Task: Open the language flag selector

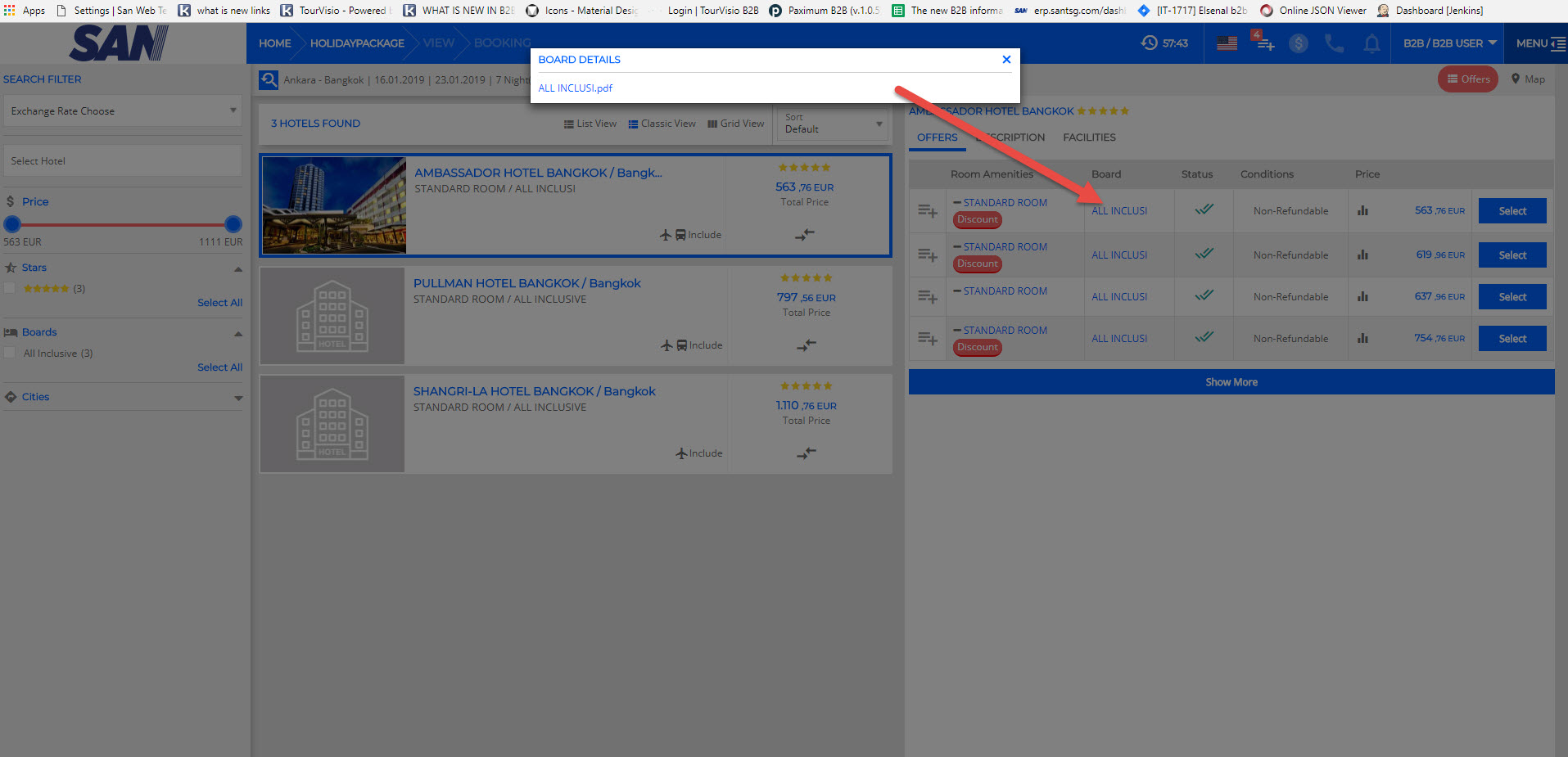Action: point(1227,43)
